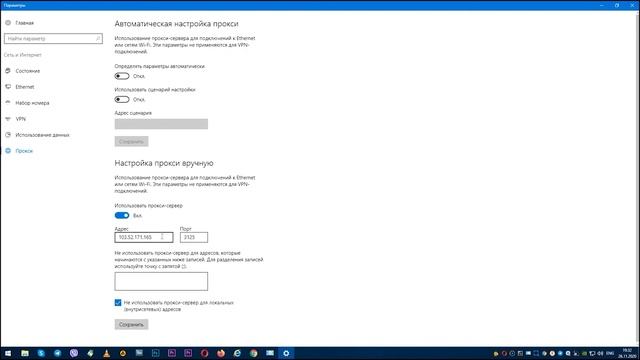Click the greyed Адрес сценария field
640x360 pixels.
(x=161, y=124)
